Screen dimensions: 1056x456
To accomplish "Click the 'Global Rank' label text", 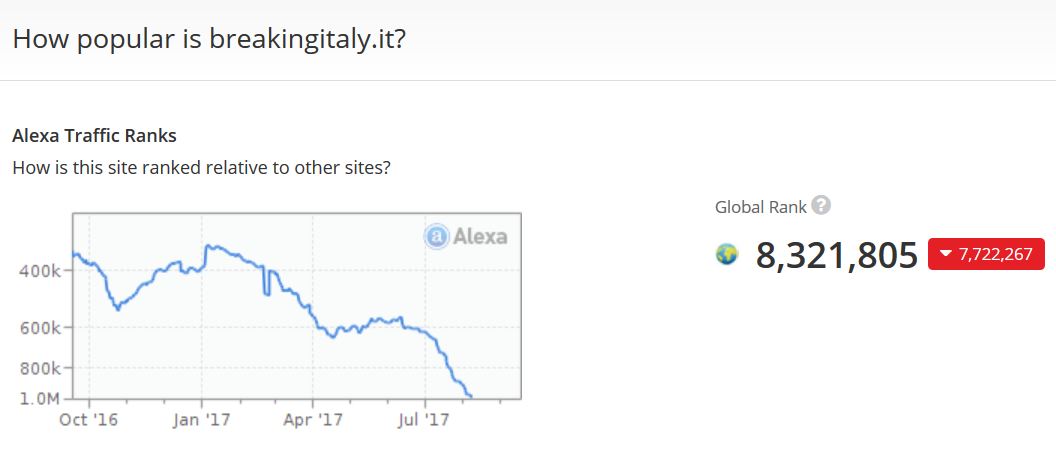I will coord(760,207).
